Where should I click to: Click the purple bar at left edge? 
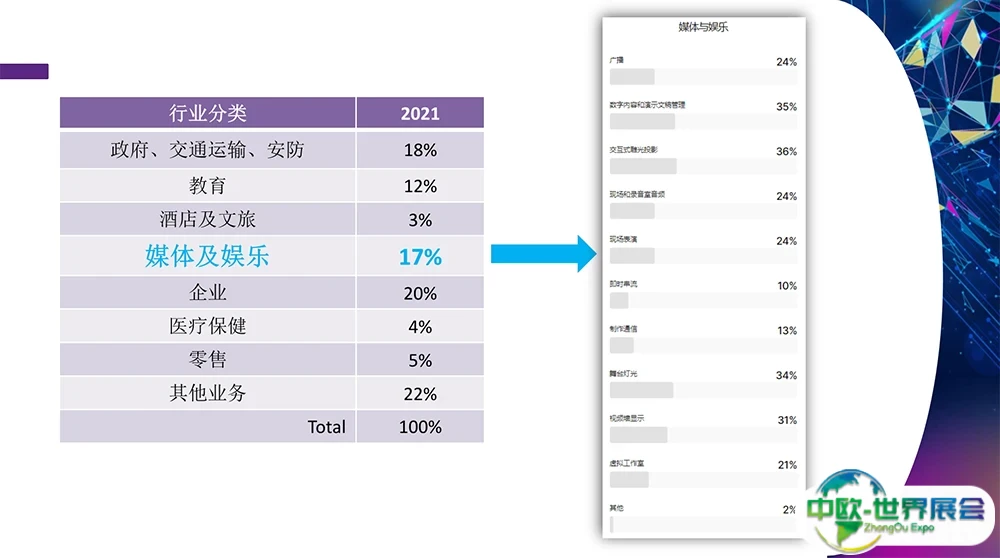(24, 71)
